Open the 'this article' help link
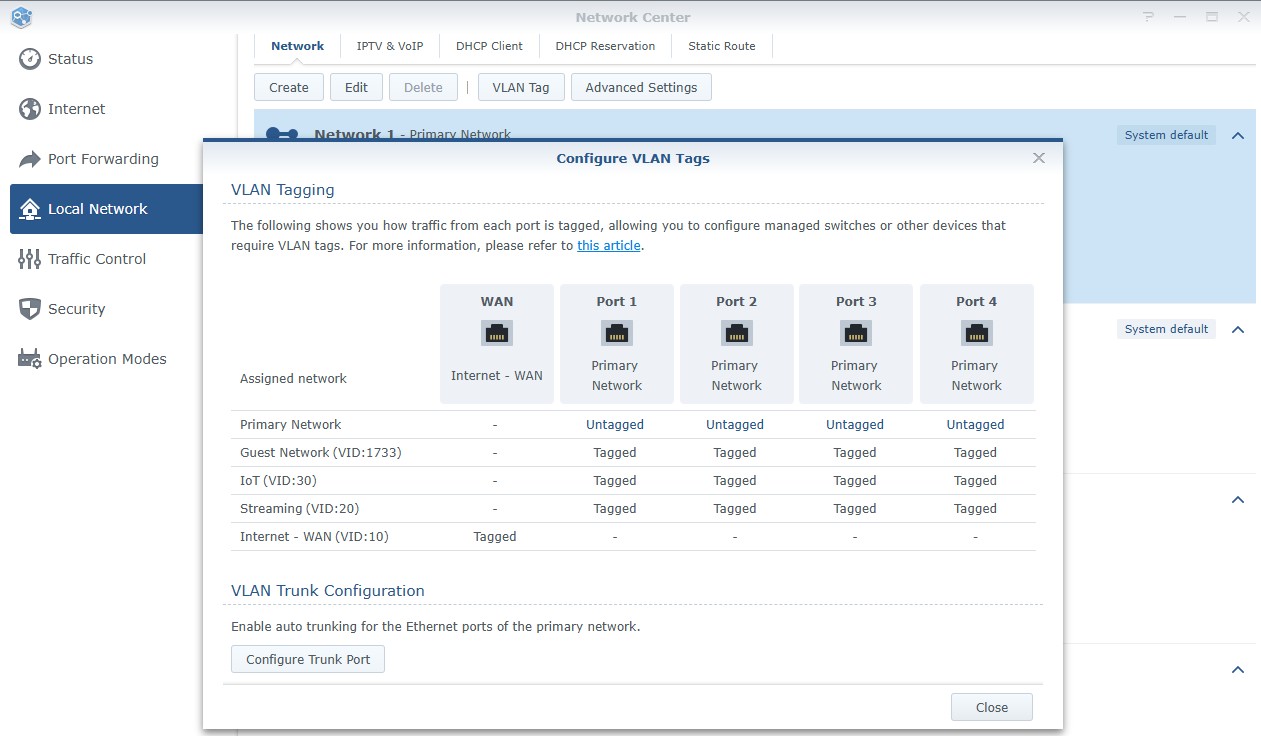Viewport: 1261px width, 736px height. pyautogui.click(x=608, y=246)
